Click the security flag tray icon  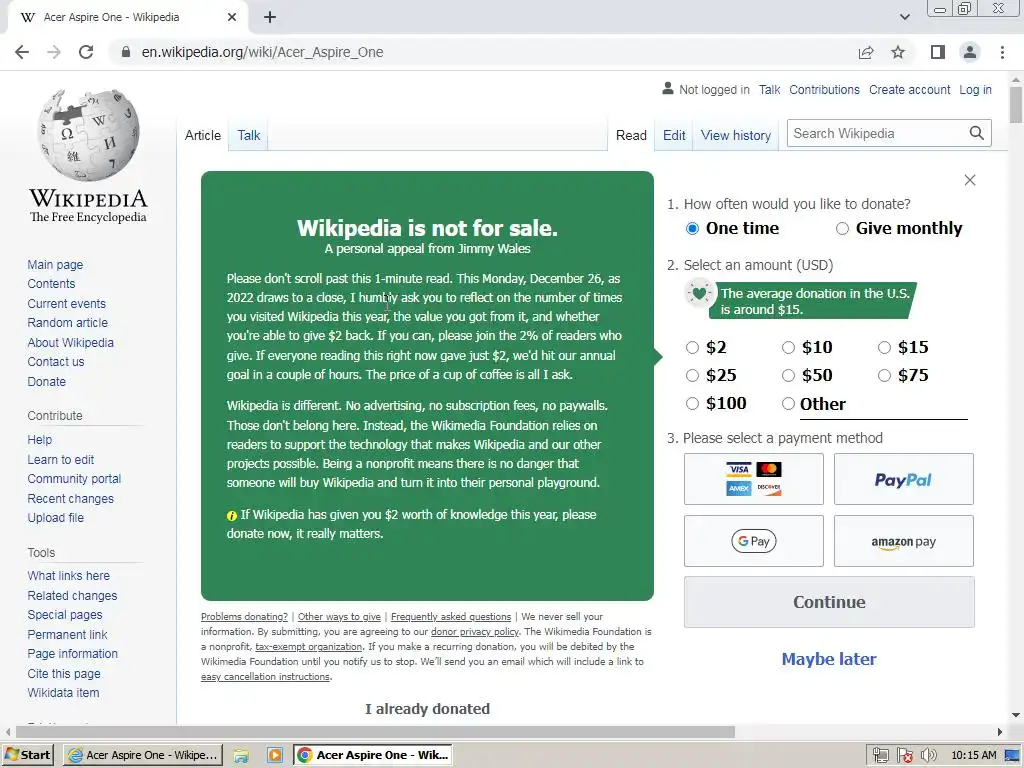(904, 756)
